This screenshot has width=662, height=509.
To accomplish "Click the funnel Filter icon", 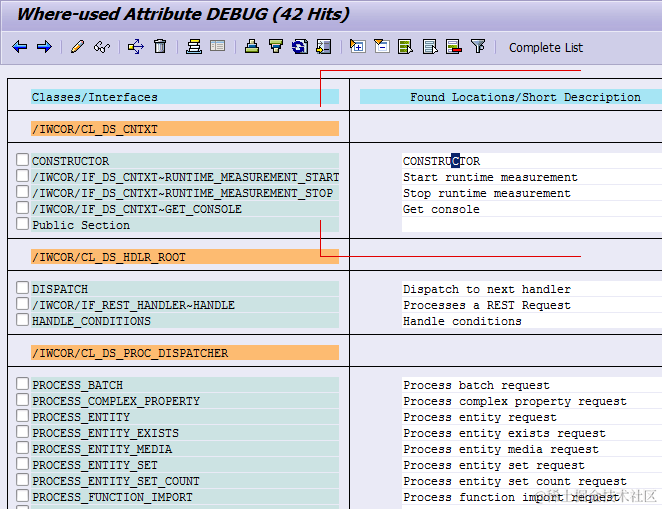I will click(478, 46).
